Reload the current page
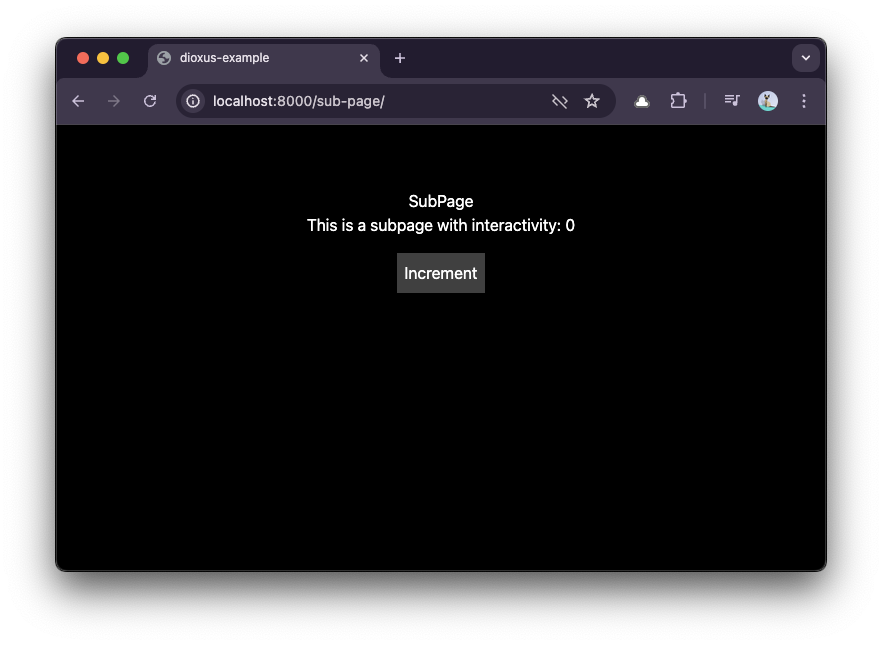The height and width of the screenshot is (645, 882). point(150,101)
